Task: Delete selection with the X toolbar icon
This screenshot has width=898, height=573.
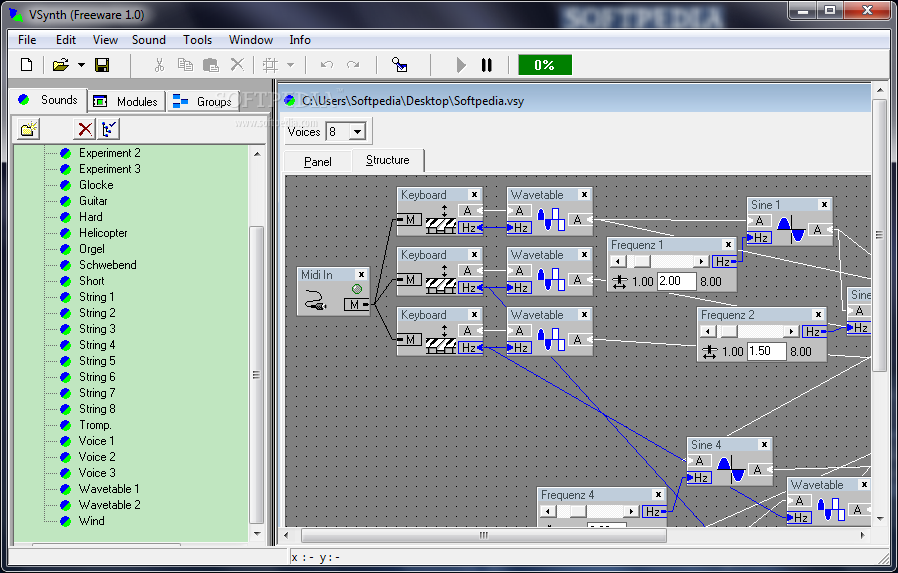Action: pyautogui.click(x=237, y=65)
